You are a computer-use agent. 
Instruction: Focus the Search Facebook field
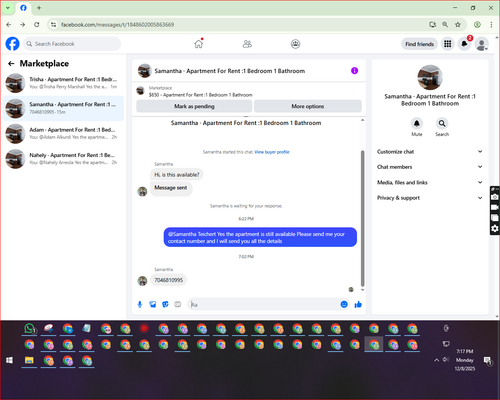[72, 44]
